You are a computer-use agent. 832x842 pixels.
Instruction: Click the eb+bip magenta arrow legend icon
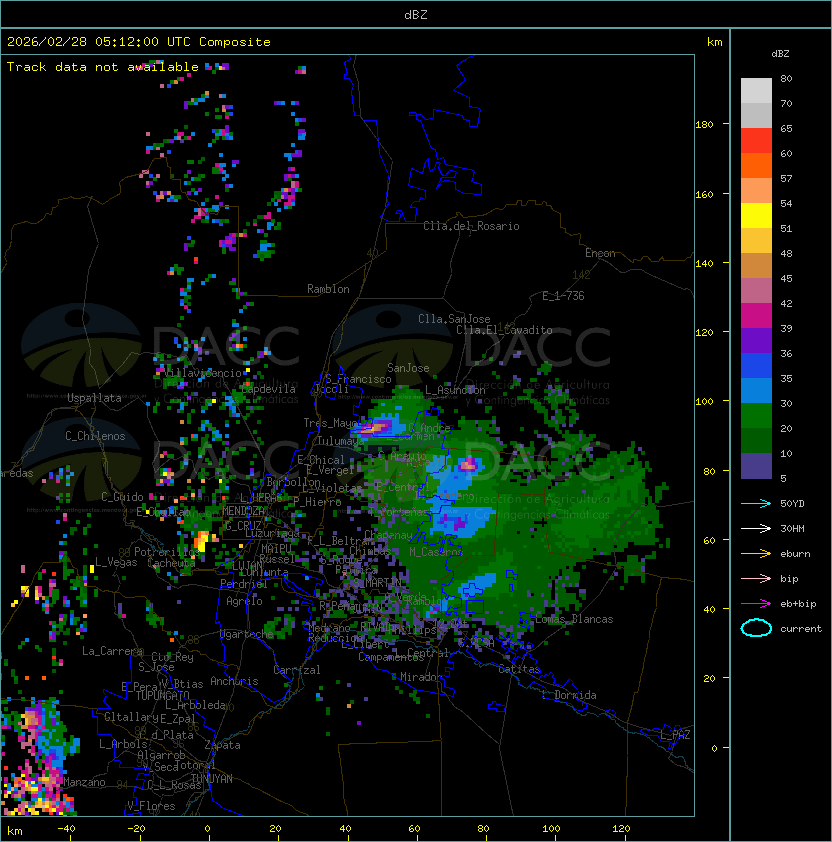[756, 604]
